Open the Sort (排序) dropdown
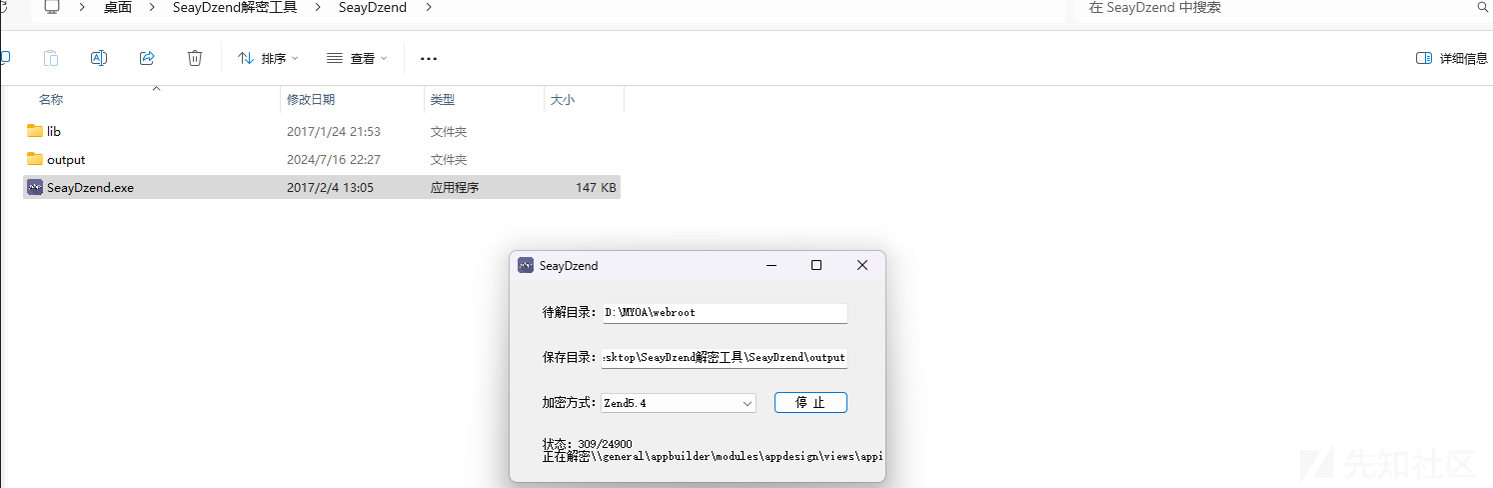This screenshot has height=488, width=1493. coord(268,58)
